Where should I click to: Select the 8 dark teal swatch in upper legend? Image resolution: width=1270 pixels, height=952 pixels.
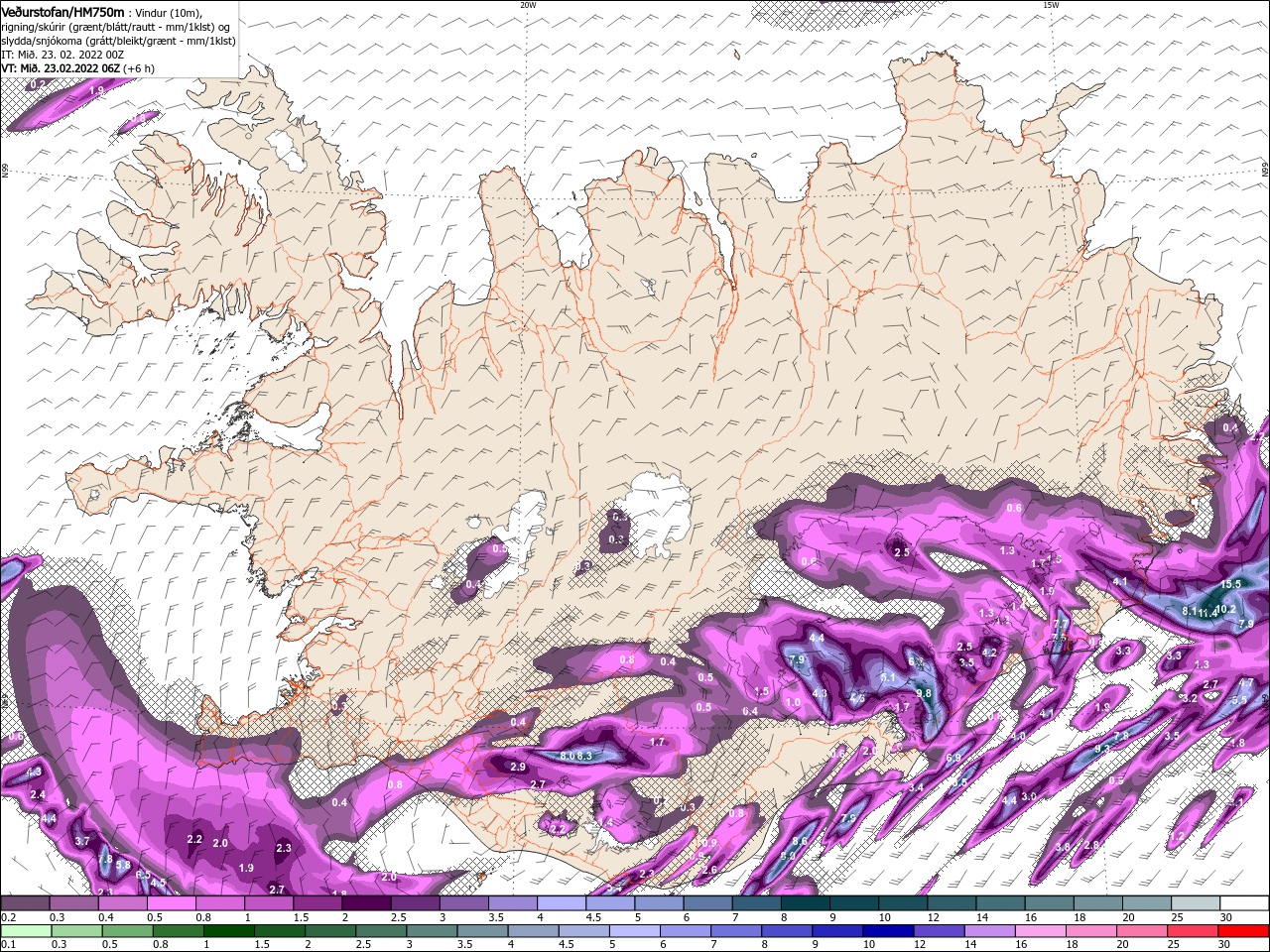[806, 903]
